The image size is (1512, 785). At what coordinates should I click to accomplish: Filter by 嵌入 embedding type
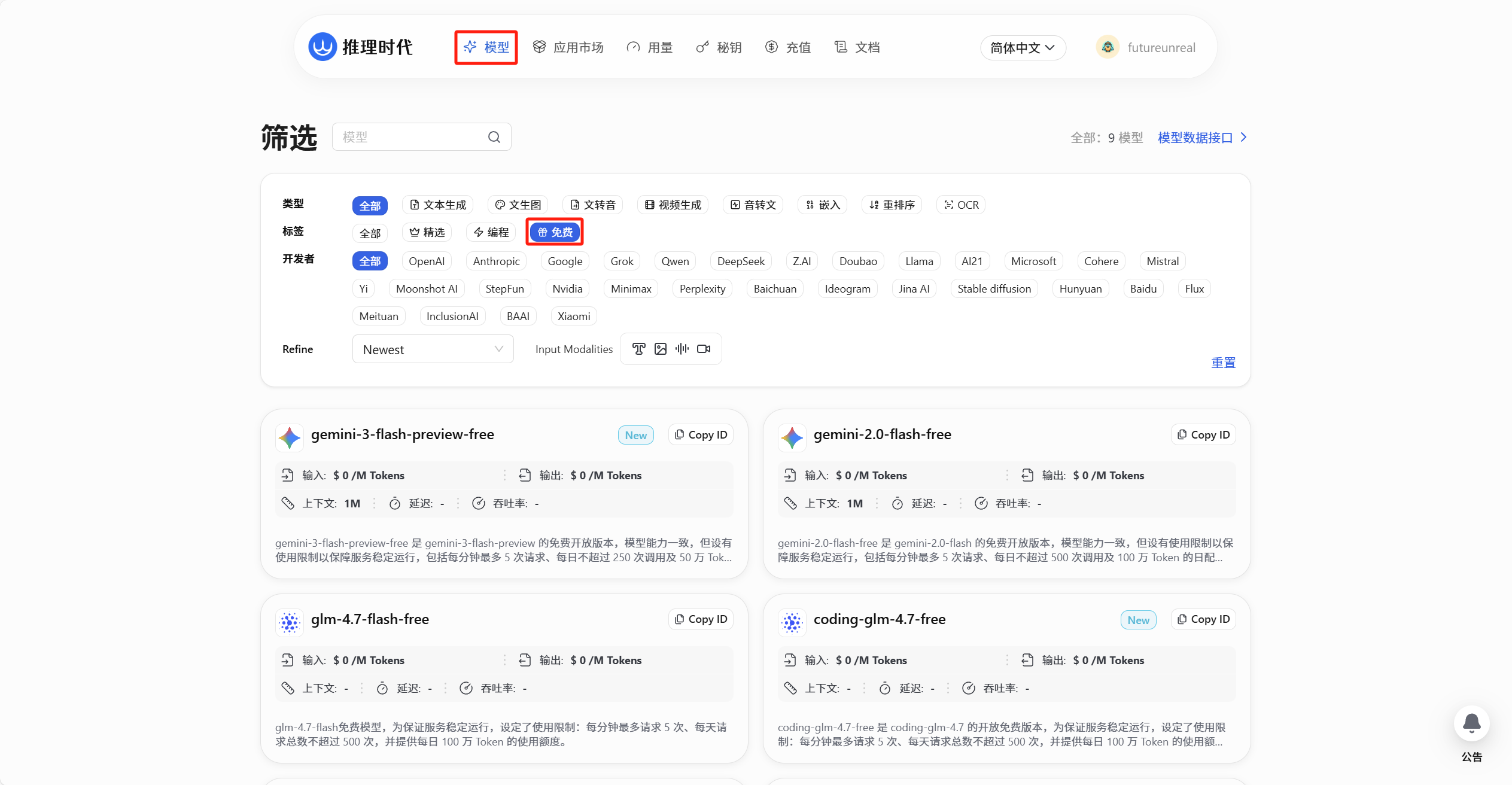823,205
